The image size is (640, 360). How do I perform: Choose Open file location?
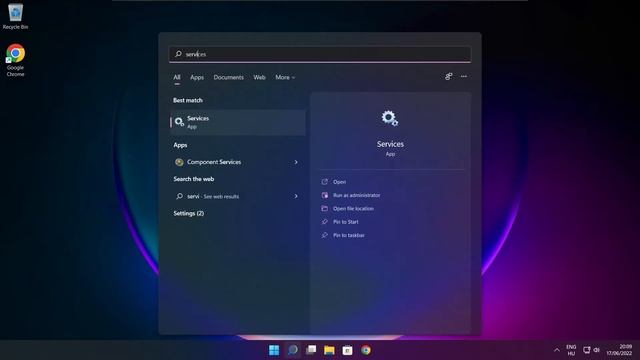click(353, 209)
